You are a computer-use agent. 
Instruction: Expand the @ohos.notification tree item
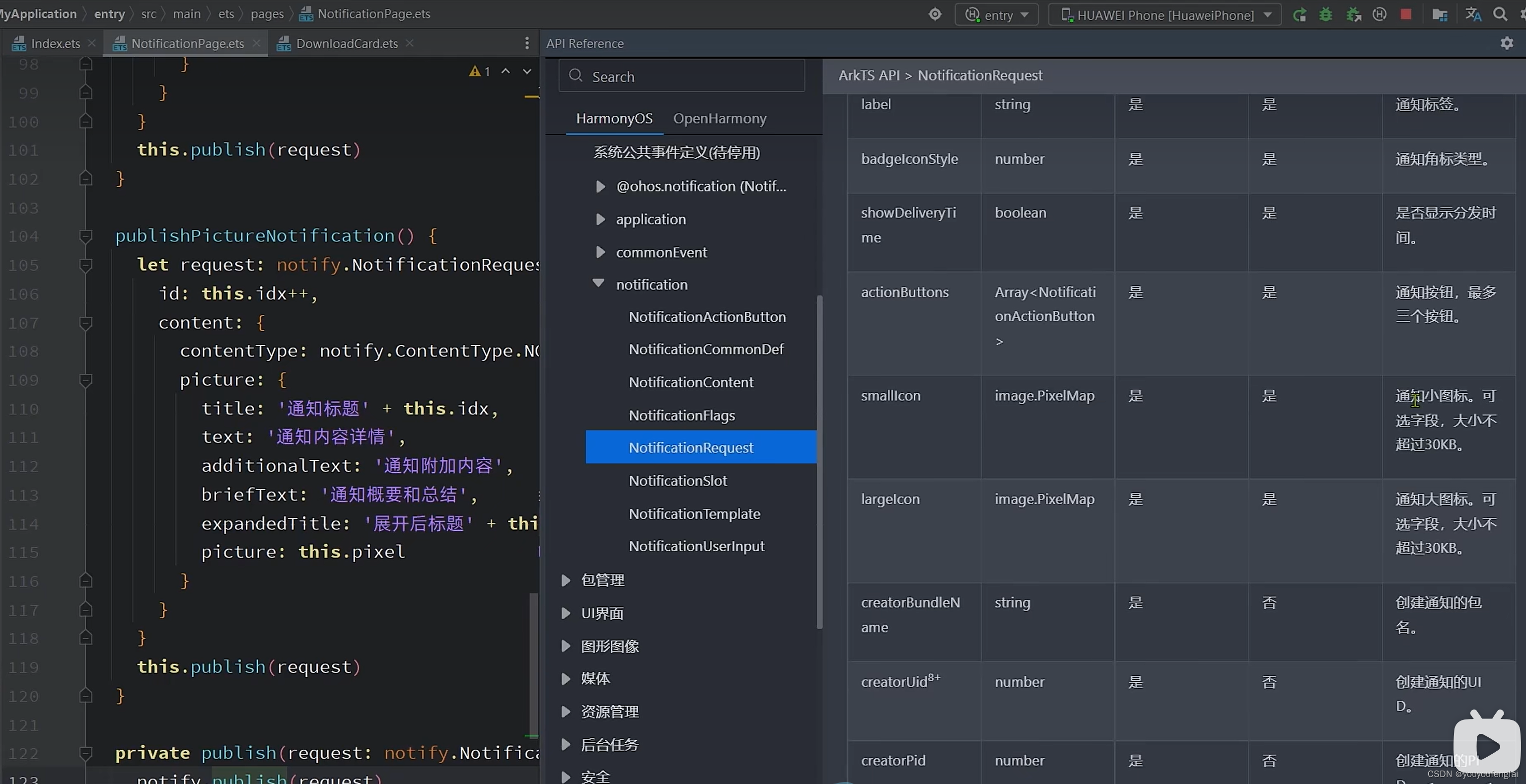tap(601, 186)
